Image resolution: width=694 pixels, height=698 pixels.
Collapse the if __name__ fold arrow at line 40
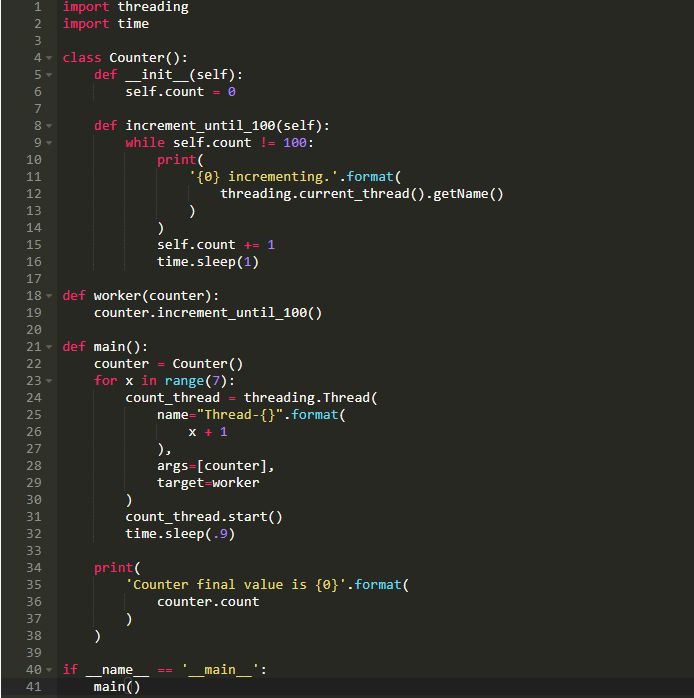pos(49,670)
